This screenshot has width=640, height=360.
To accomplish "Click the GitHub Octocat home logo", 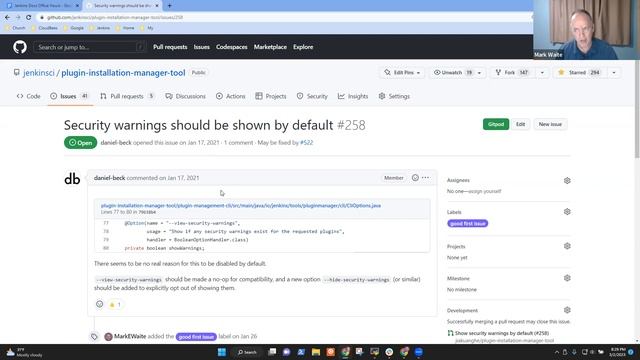I will [20, 47].
